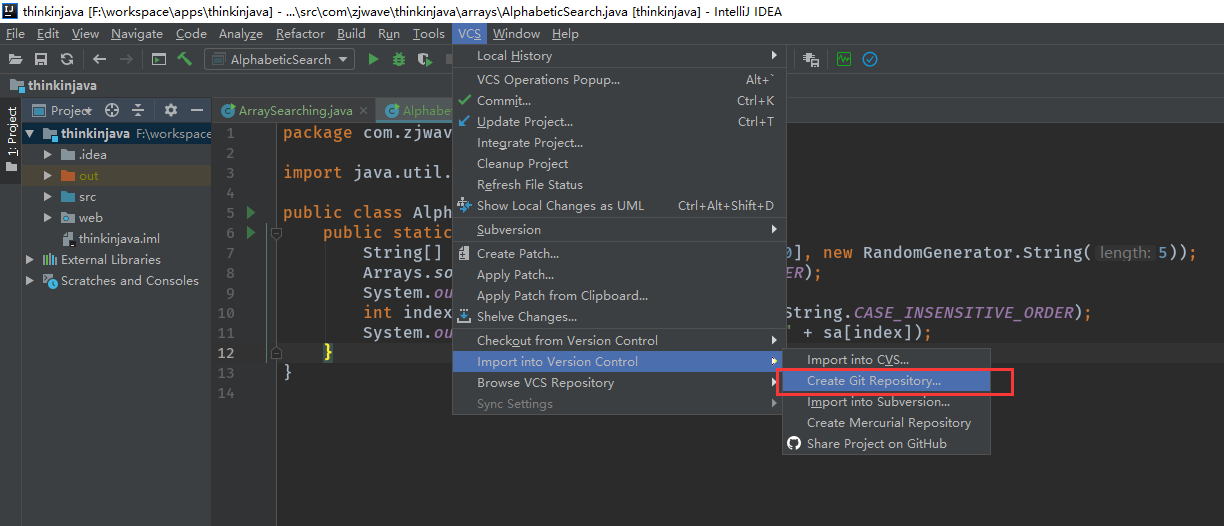
Task: Select Create Git Repository menu entry
Action: tap(873, 381)
